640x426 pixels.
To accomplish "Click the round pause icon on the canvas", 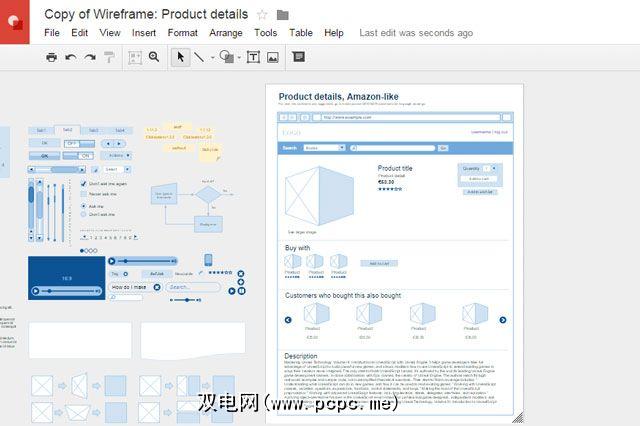I will (242, 291).
